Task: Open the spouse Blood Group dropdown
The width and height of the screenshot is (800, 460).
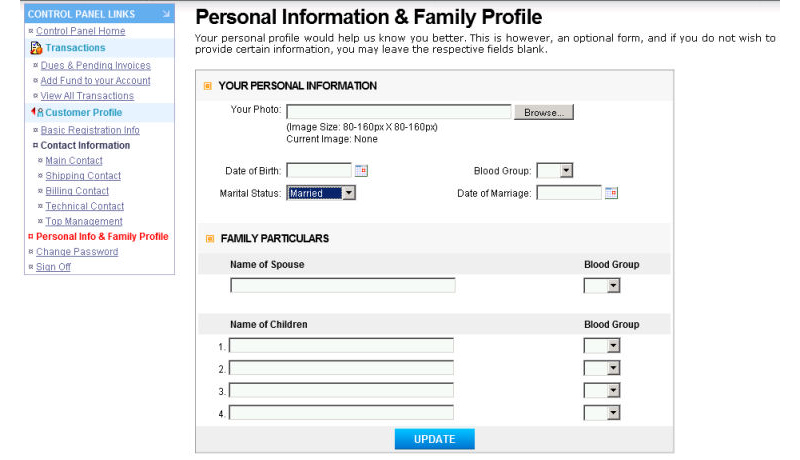Action: click(x=602, y=286)
